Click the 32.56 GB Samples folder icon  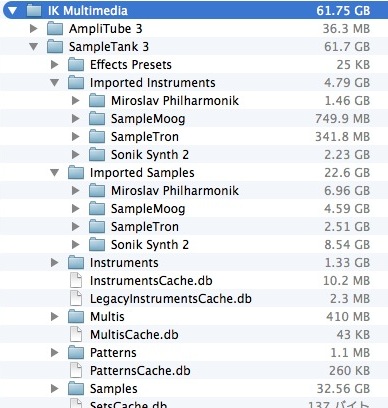point(76,389)
